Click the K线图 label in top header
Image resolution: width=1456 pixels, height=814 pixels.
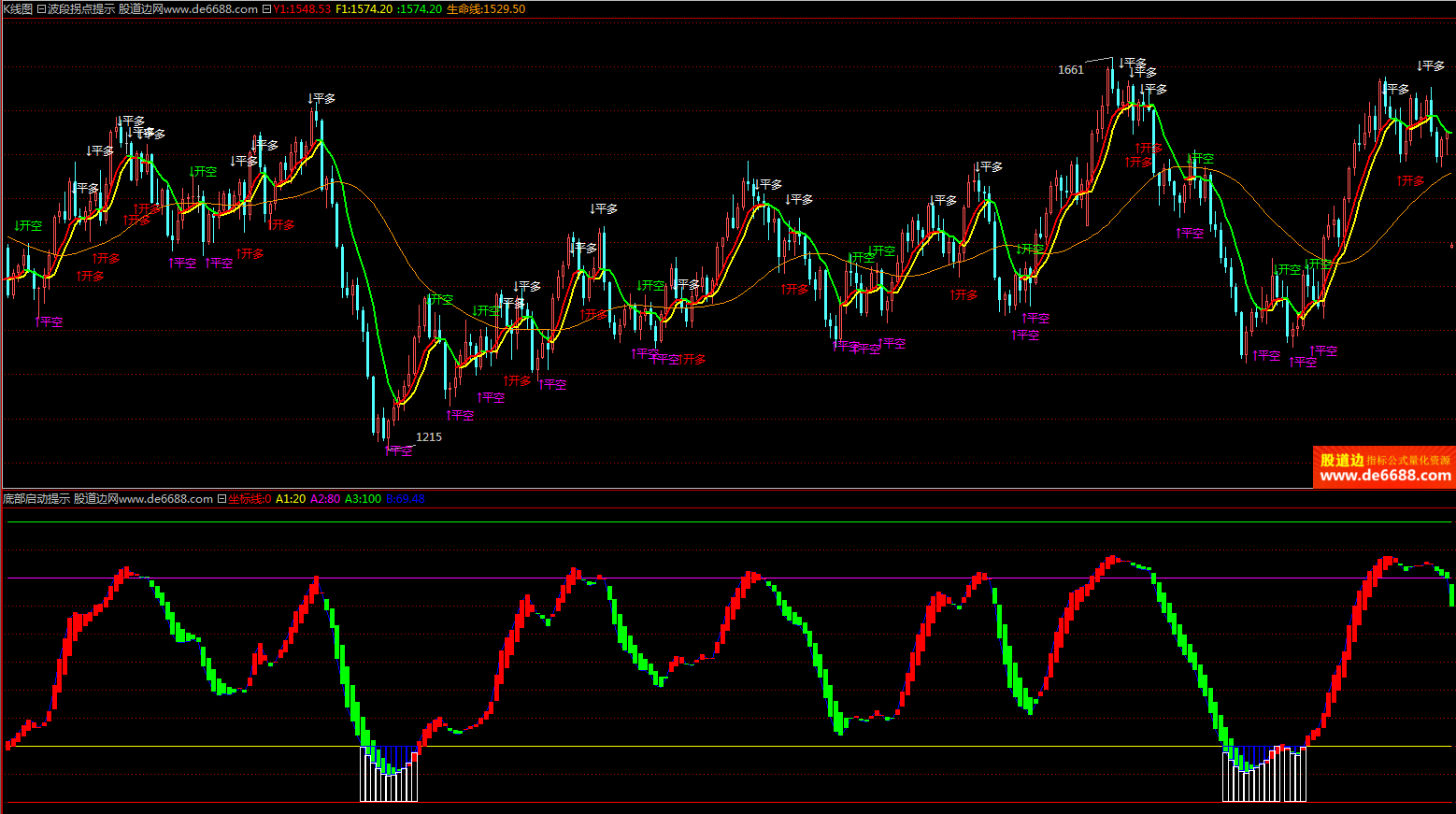[17, 9]
